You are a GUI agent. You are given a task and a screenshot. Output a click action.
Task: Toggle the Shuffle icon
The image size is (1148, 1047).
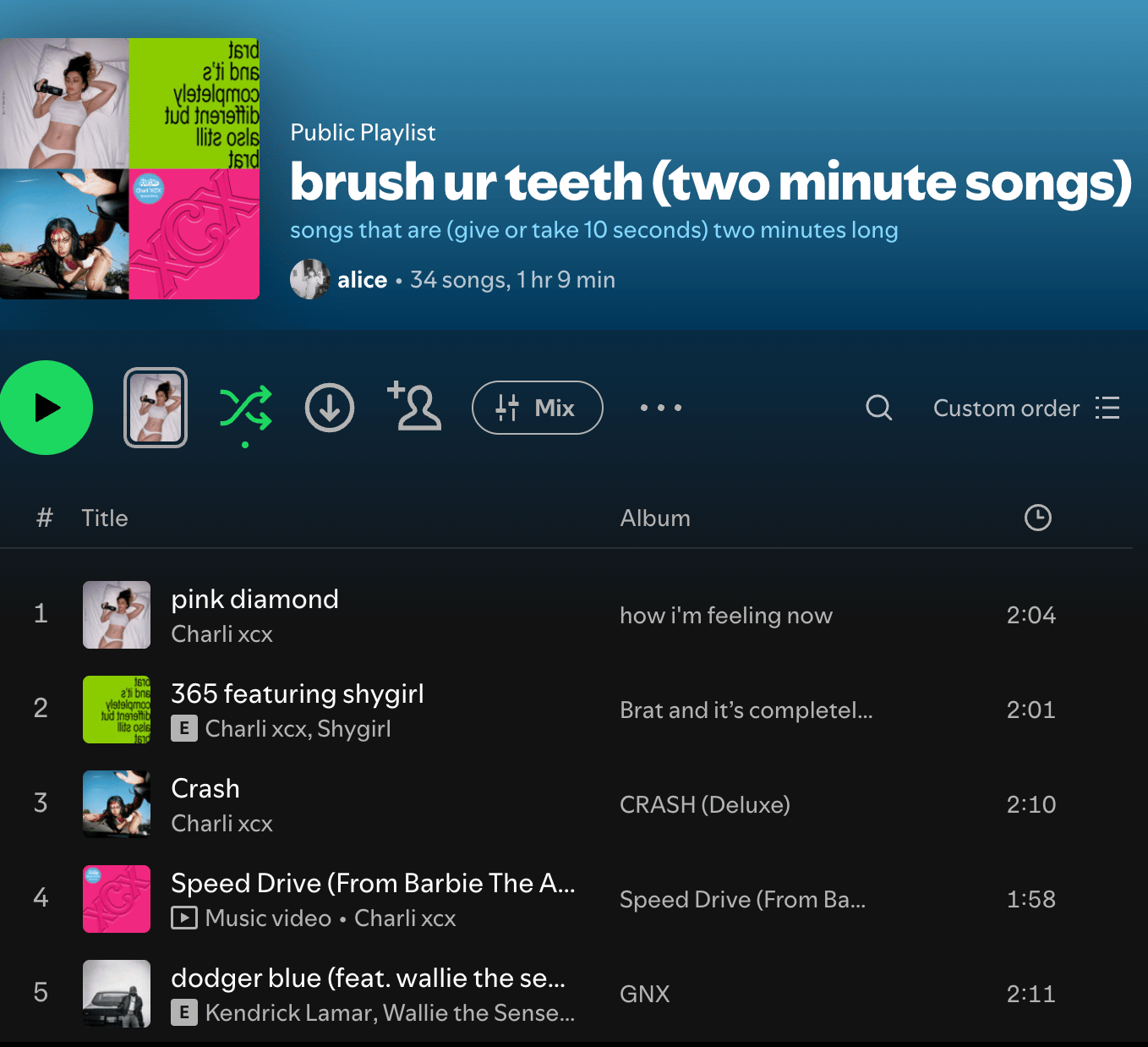pos(245,408)
